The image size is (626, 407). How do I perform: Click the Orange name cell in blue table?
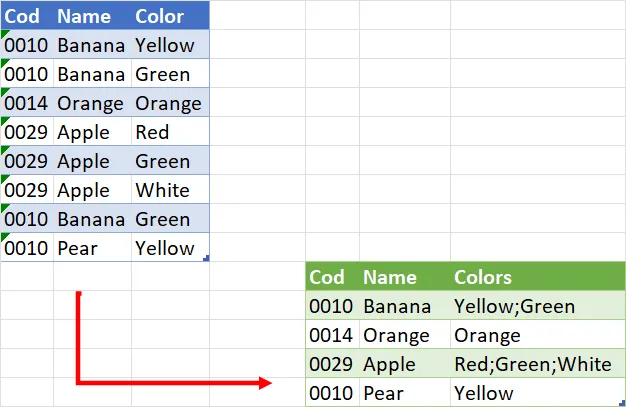pyautogui.click(x=90, y=103)
